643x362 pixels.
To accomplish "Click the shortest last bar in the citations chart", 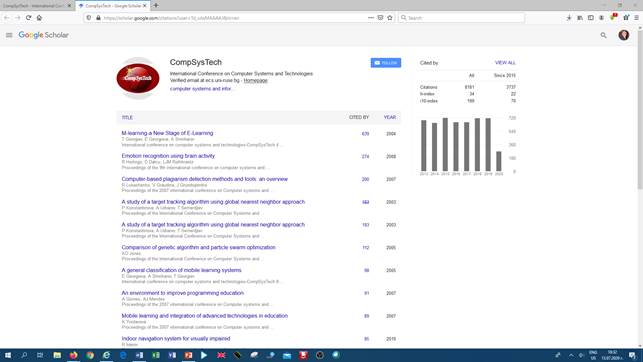I will point(499,161).
